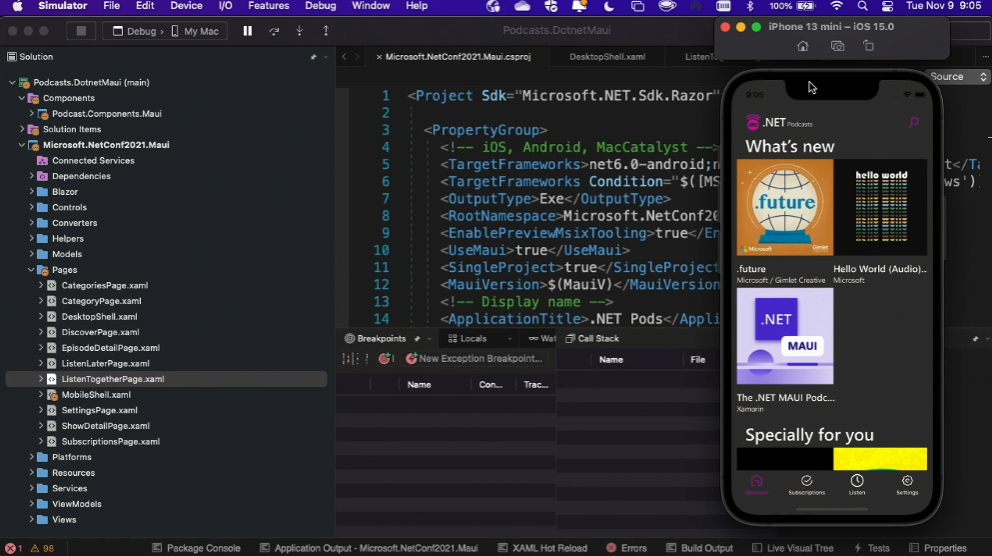Switch to the Call Stack panel tab

[598, 339]
